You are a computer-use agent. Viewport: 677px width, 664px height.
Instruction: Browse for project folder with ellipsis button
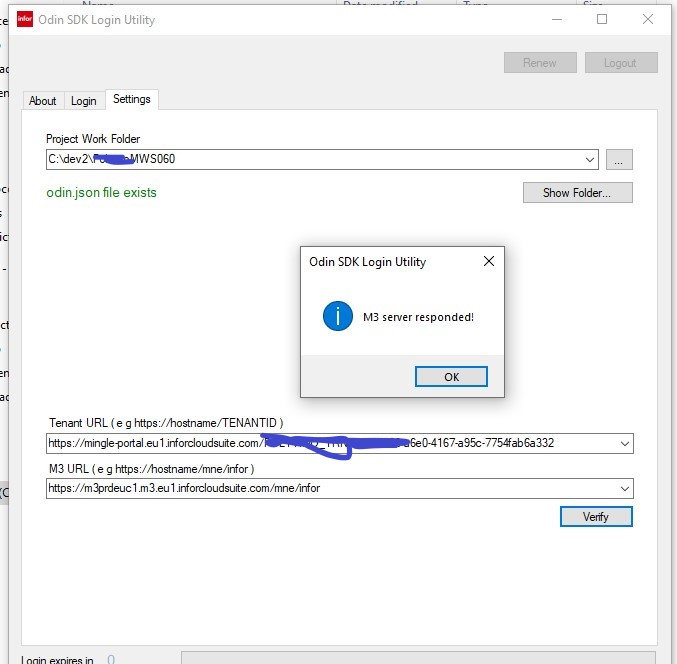tap(619, 160)
